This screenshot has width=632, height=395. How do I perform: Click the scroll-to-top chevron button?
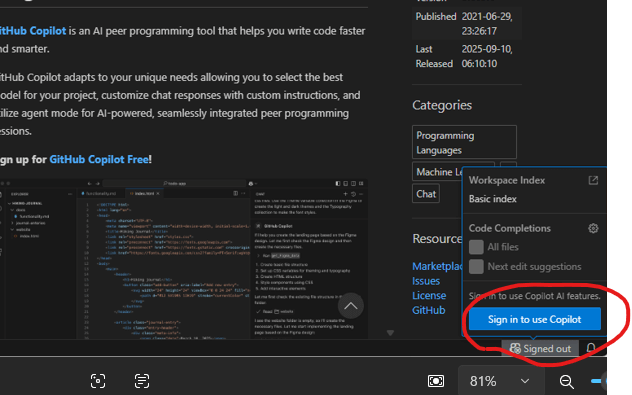[351, 306]
